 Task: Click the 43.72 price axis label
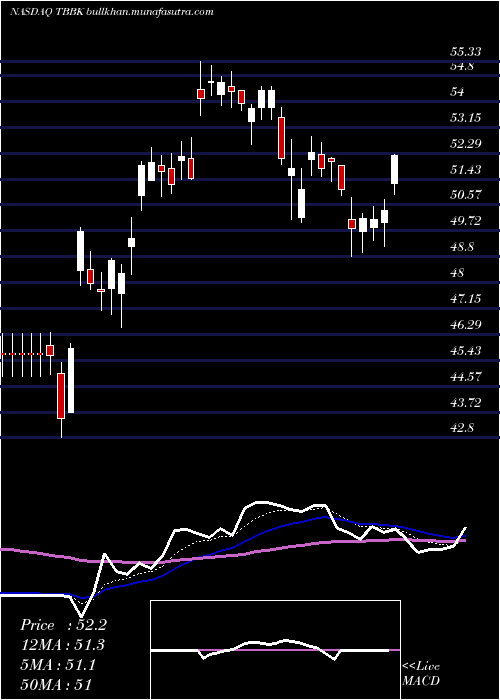click(x=466, y=402)
